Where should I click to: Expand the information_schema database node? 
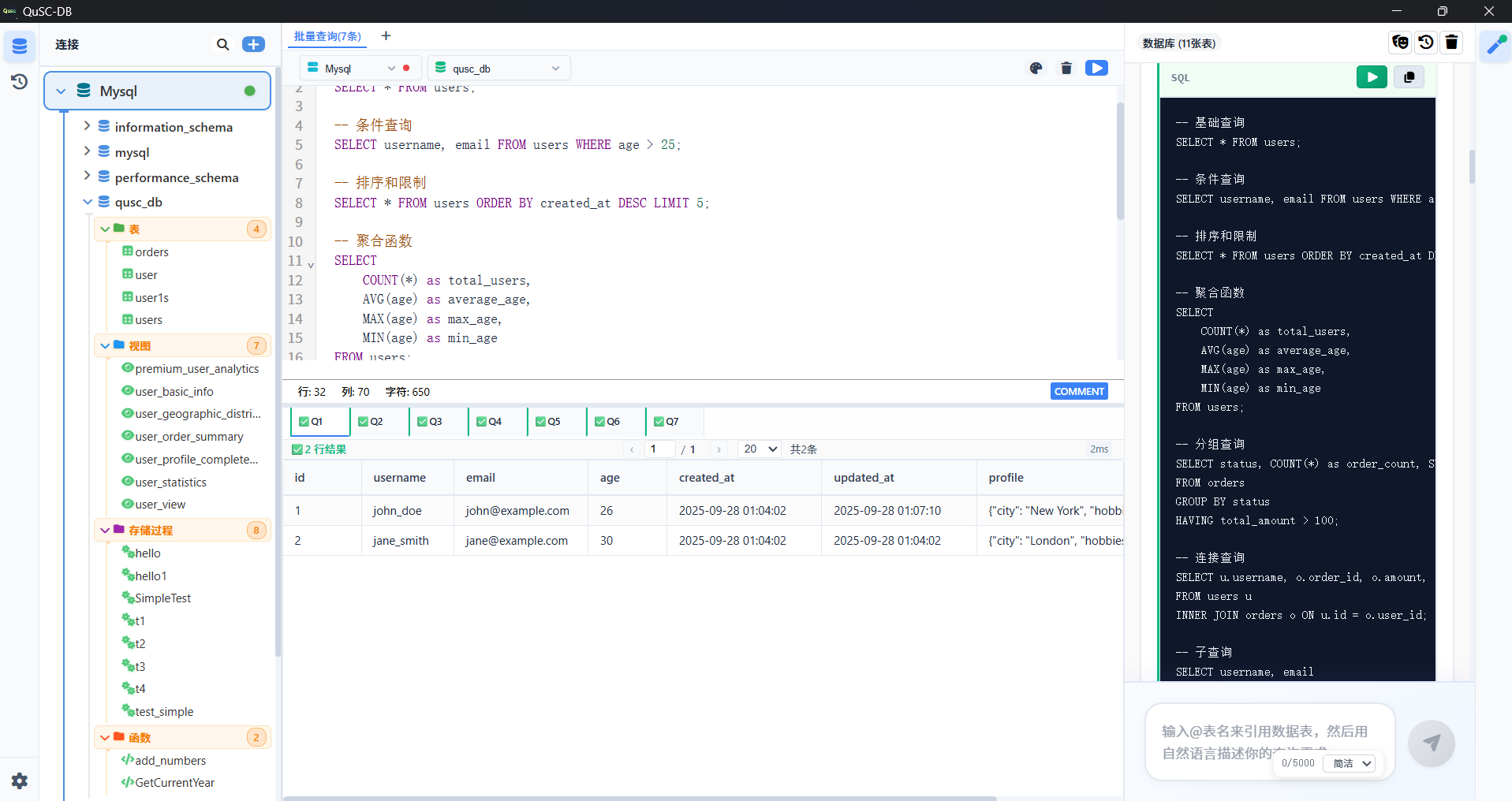point(87,126)
